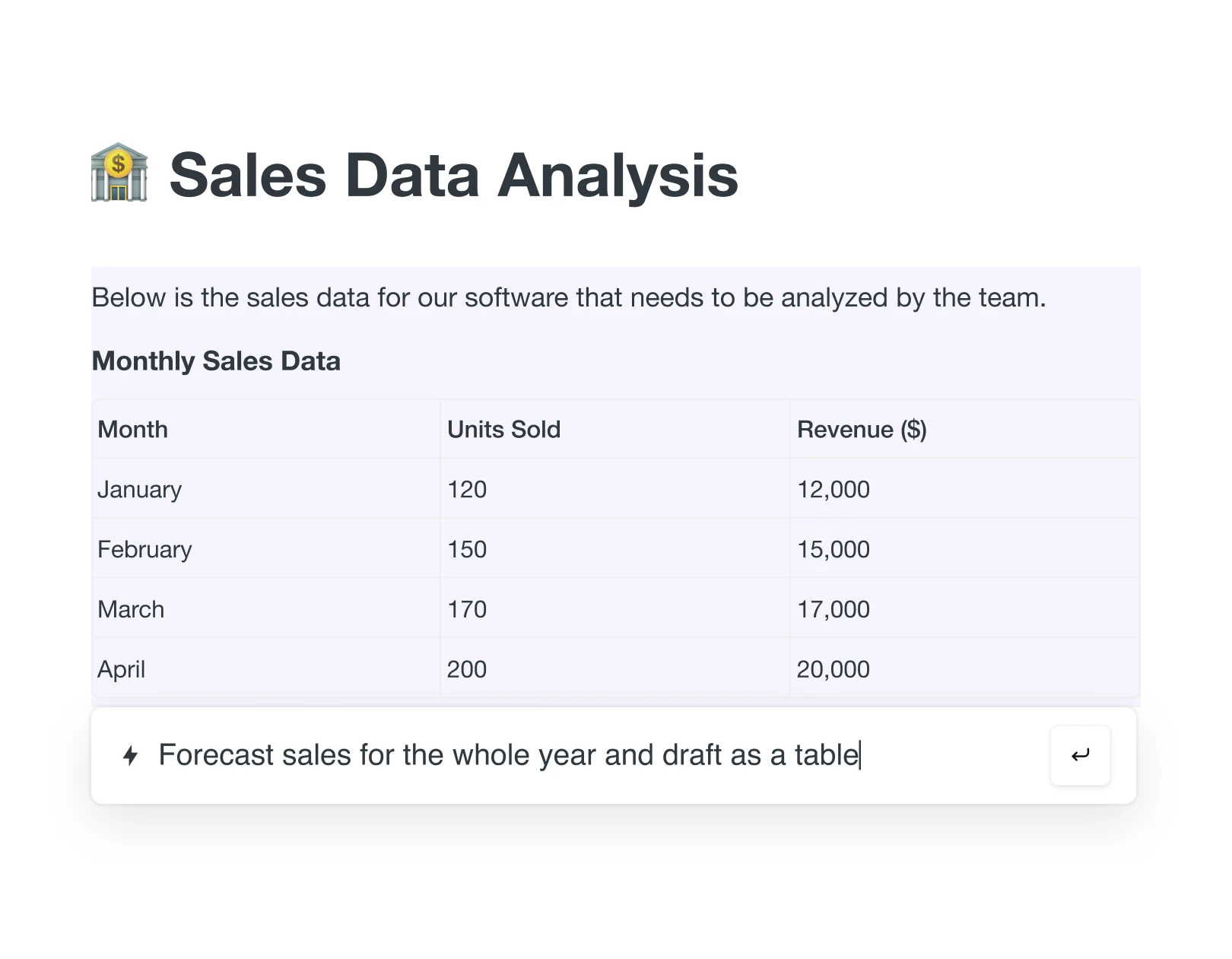Click the February row in the table
The width and height of the screenshot is (1232, 959).
tap(144, 549)
